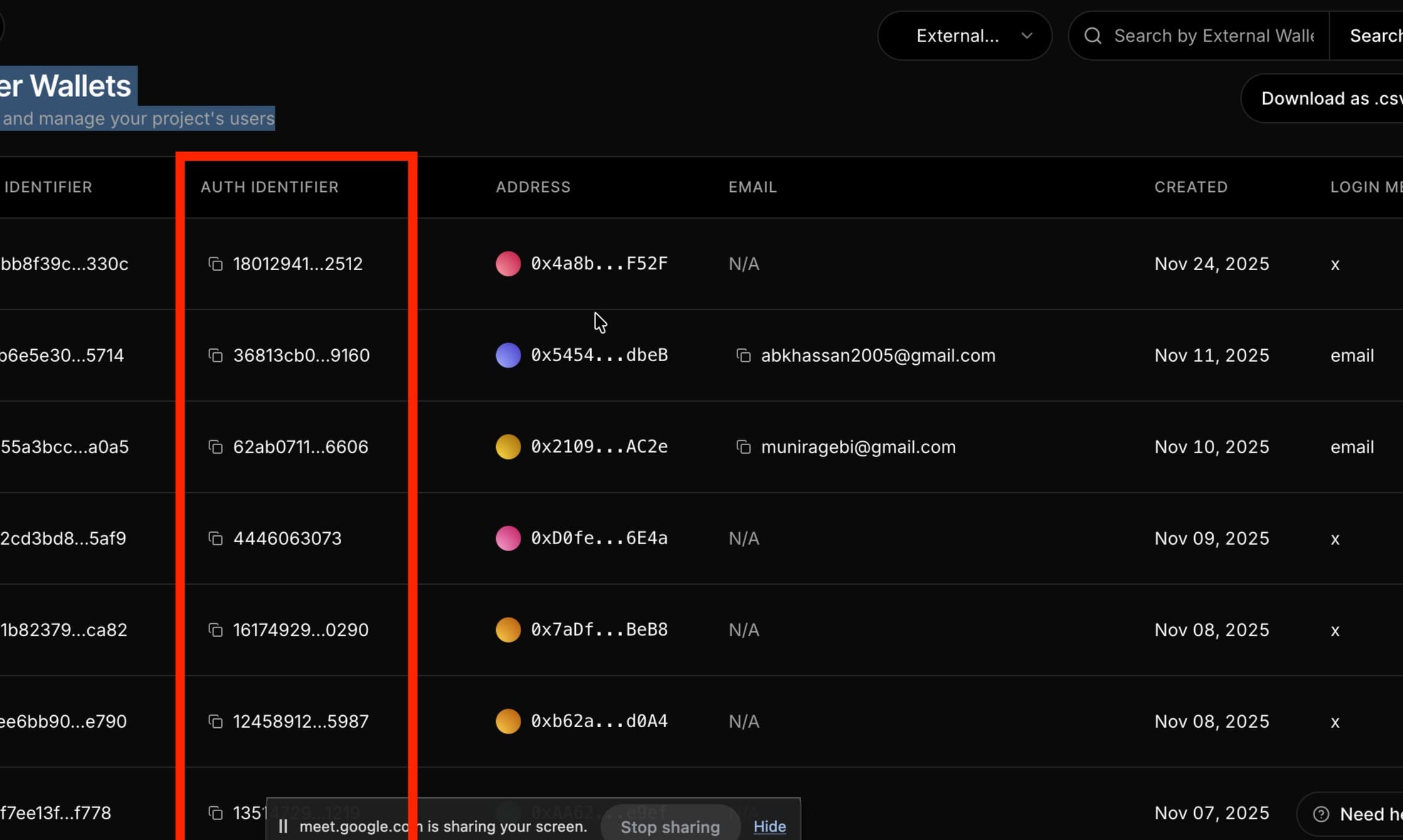This screenshot has width=1403, height=840.
Task: Copy auth identifier 16174929...0290
Action: pyautogui.click(x=215, y=630)
